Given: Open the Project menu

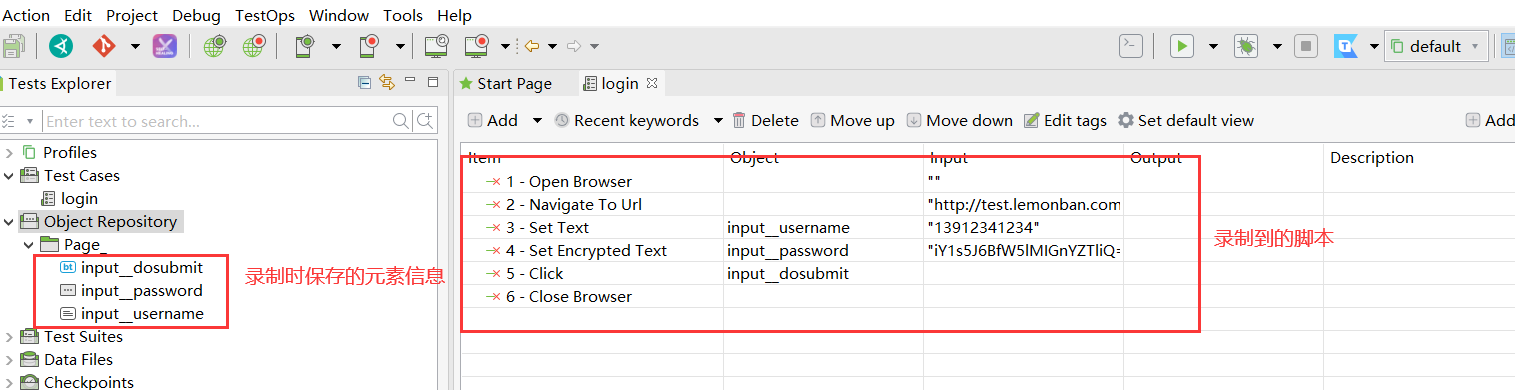Looking at the screenshot, I should click(132, 15).
